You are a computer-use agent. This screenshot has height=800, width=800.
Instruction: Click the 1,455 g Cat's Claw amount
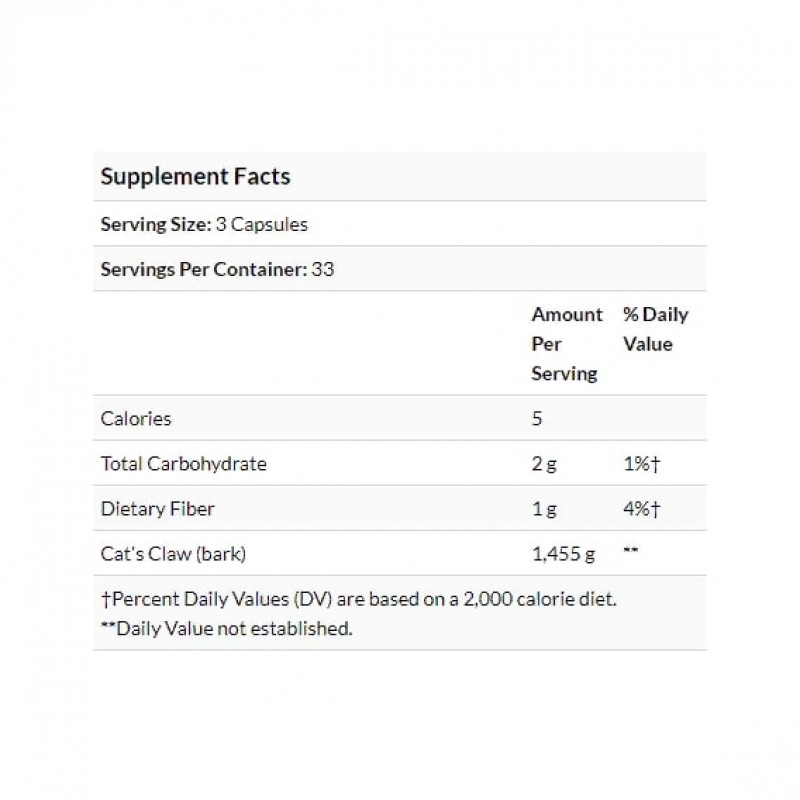pos(563,553)
